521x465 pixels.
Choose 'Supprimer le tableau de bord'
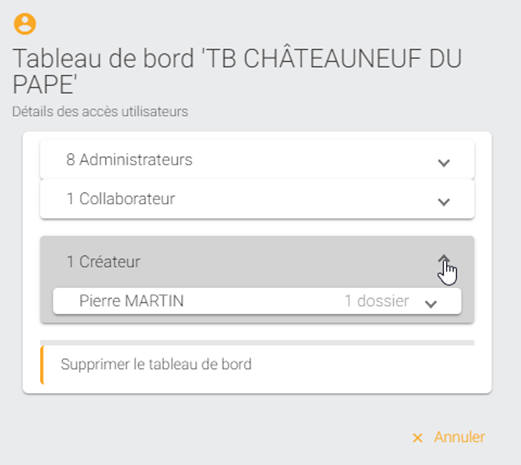pyautogui.click(x=156, y=364)
